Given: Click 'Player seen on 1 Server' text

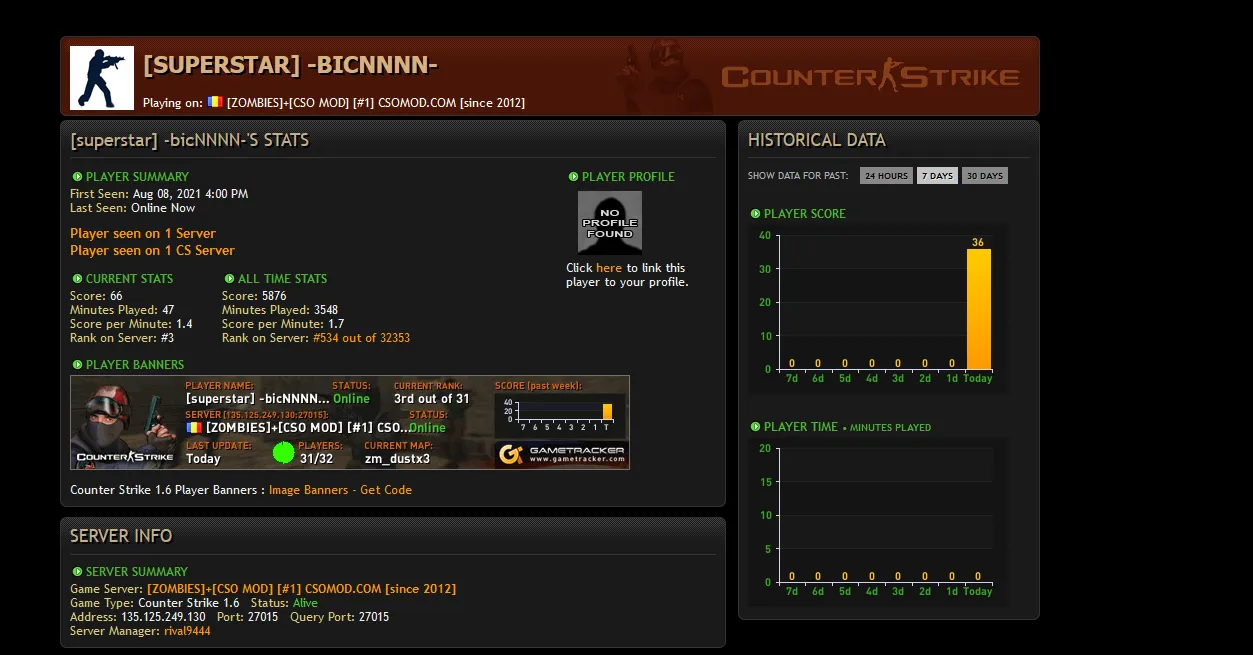Looking at the screenshot, I should pyautogui.click(x=143, y=233).
